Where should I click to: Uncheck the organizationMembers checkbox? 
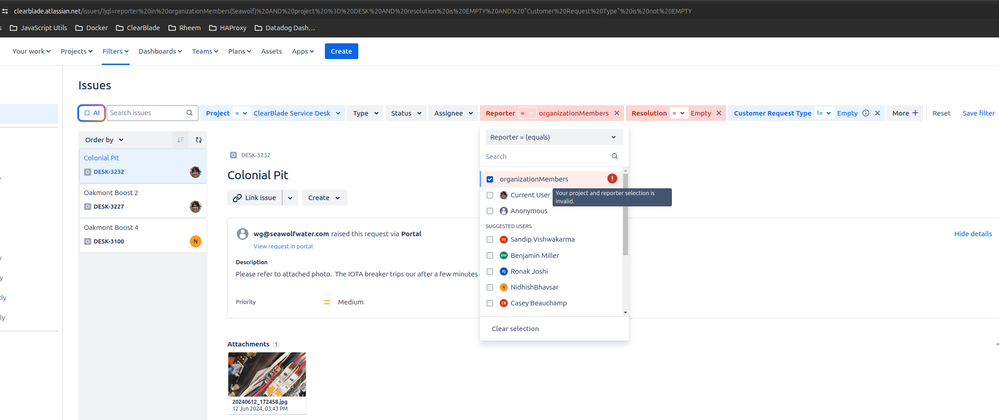click(490, 179)
